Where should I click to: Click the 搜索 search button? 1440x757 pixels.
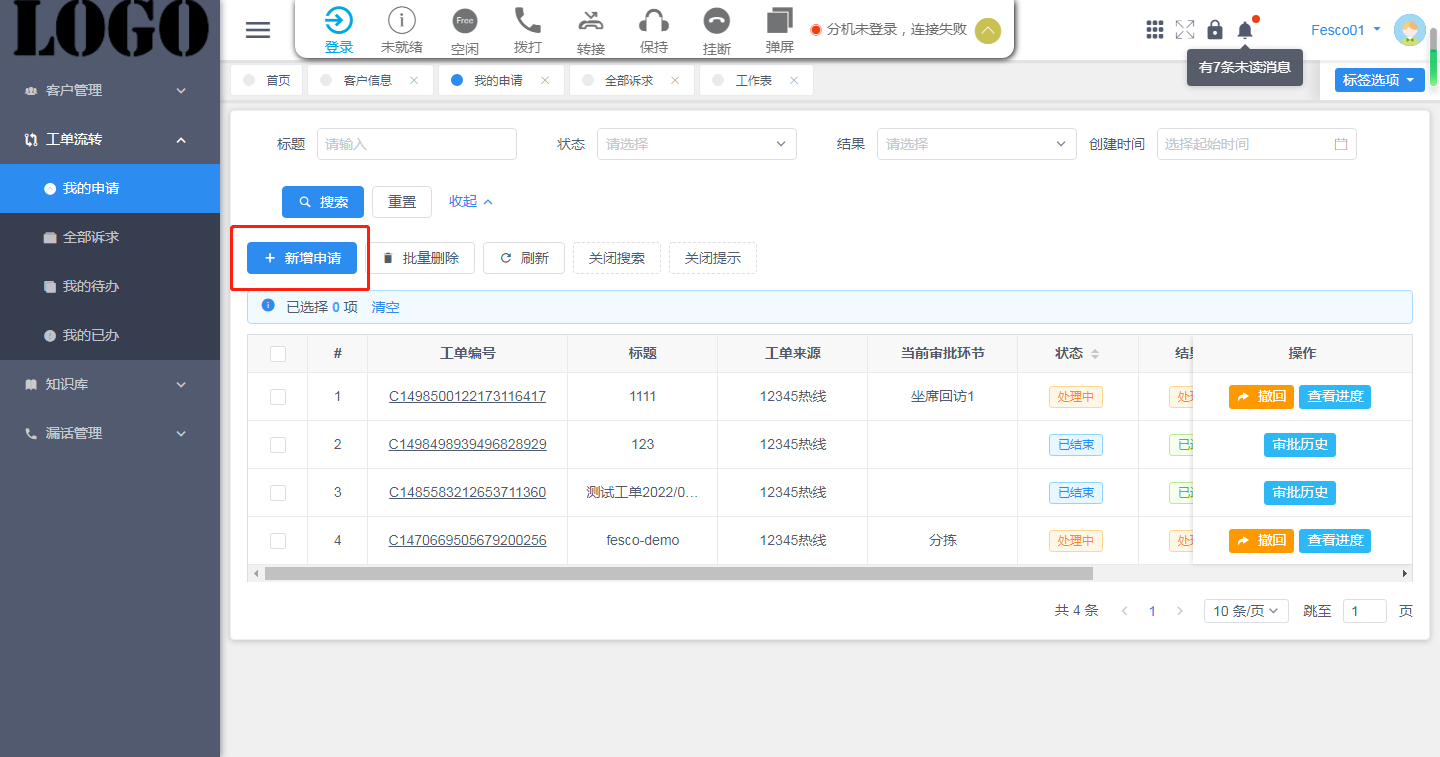[x=323, y=202]
